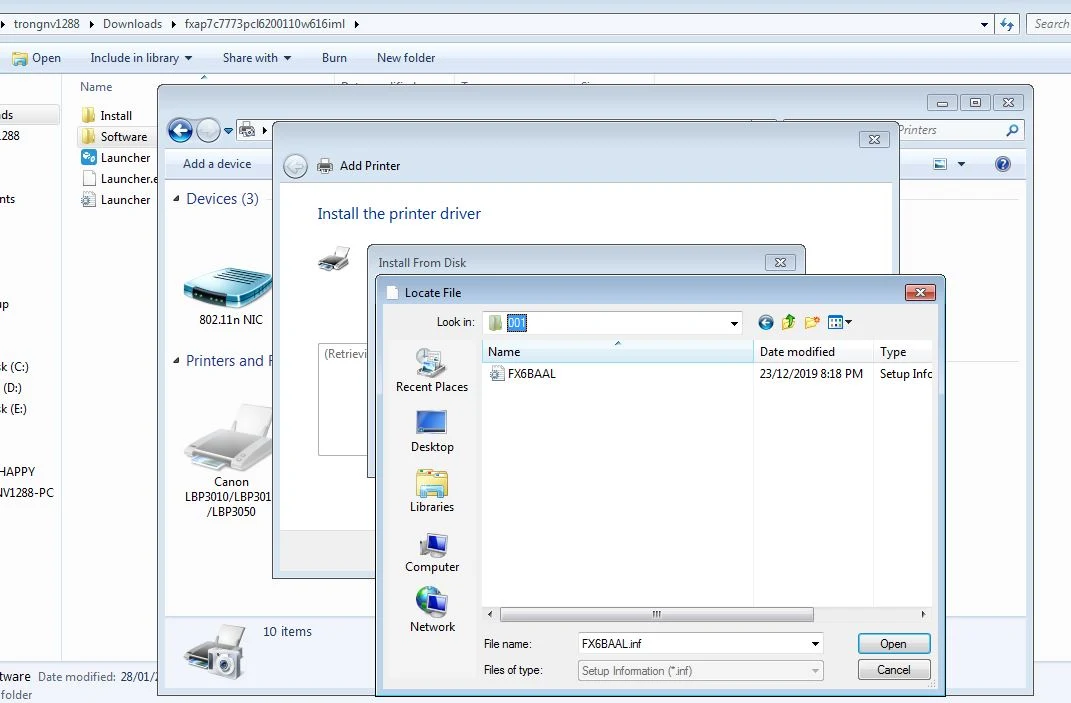
Task: Select the first Launcher application file
Action: tap(116, 158)
